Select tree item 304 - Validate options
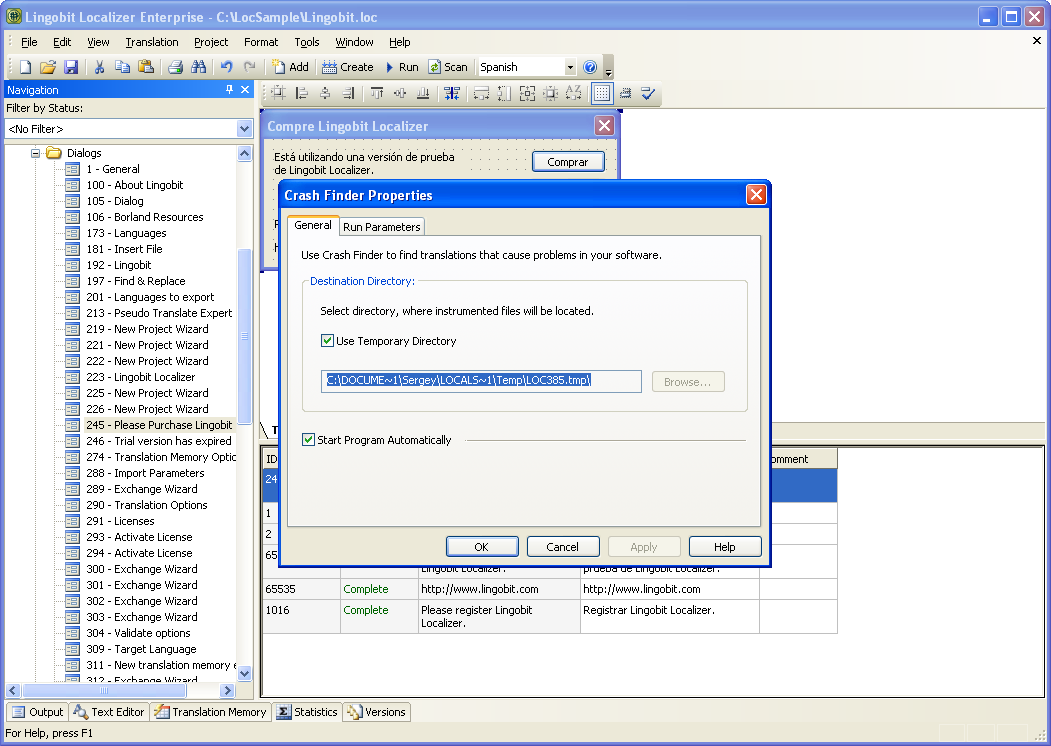 [x=139, y=633]
